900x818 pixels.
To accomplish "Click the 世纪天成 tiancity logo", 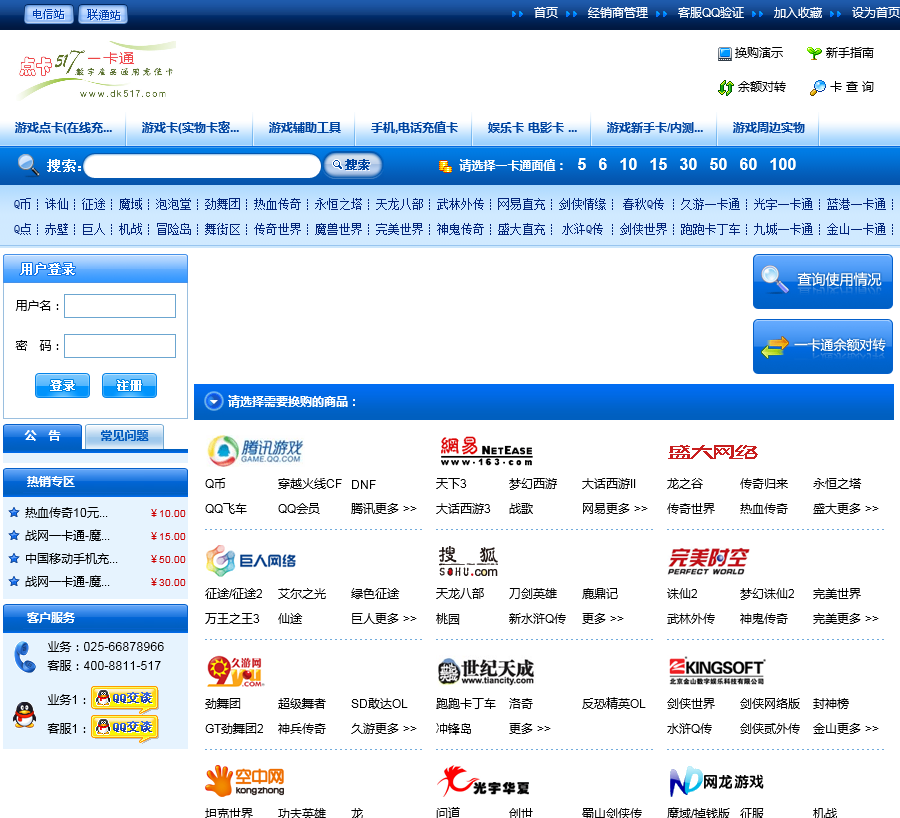I will pyautogui.click(x=486, y=672).
